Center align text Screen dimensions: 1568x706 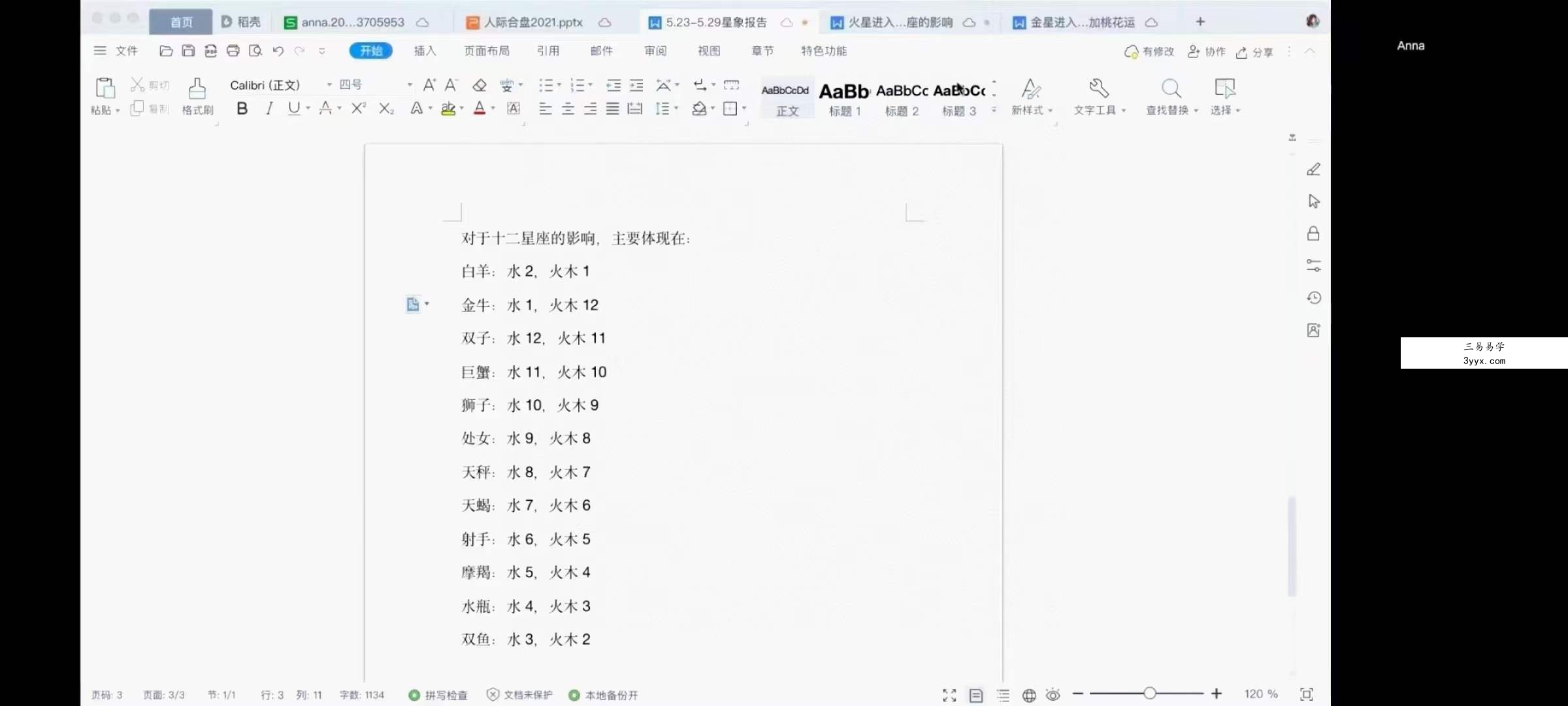[x=568, y=109]
